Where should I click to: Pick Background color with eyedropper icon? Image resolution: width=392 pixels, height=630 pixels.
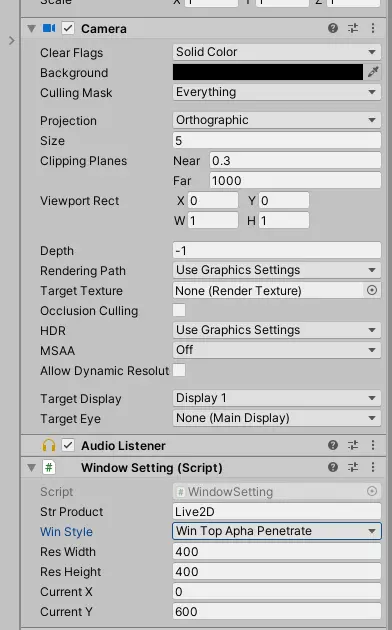[x=373, y=72]
